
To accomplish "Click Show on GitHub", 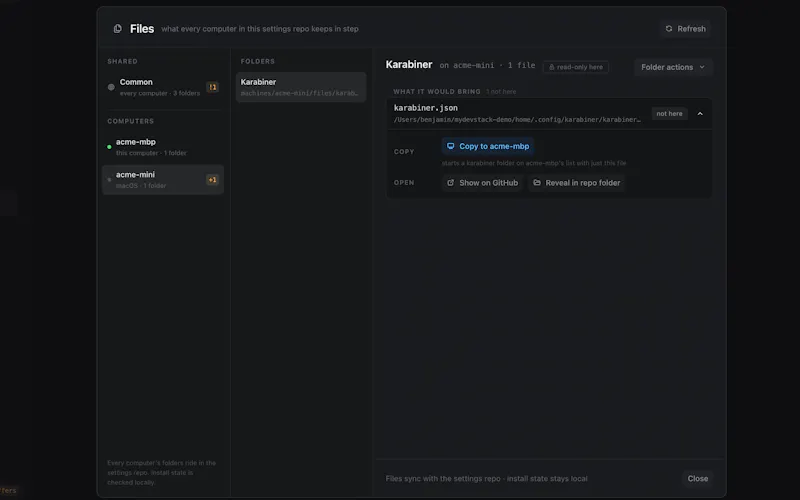I will [x=482, y=183].
